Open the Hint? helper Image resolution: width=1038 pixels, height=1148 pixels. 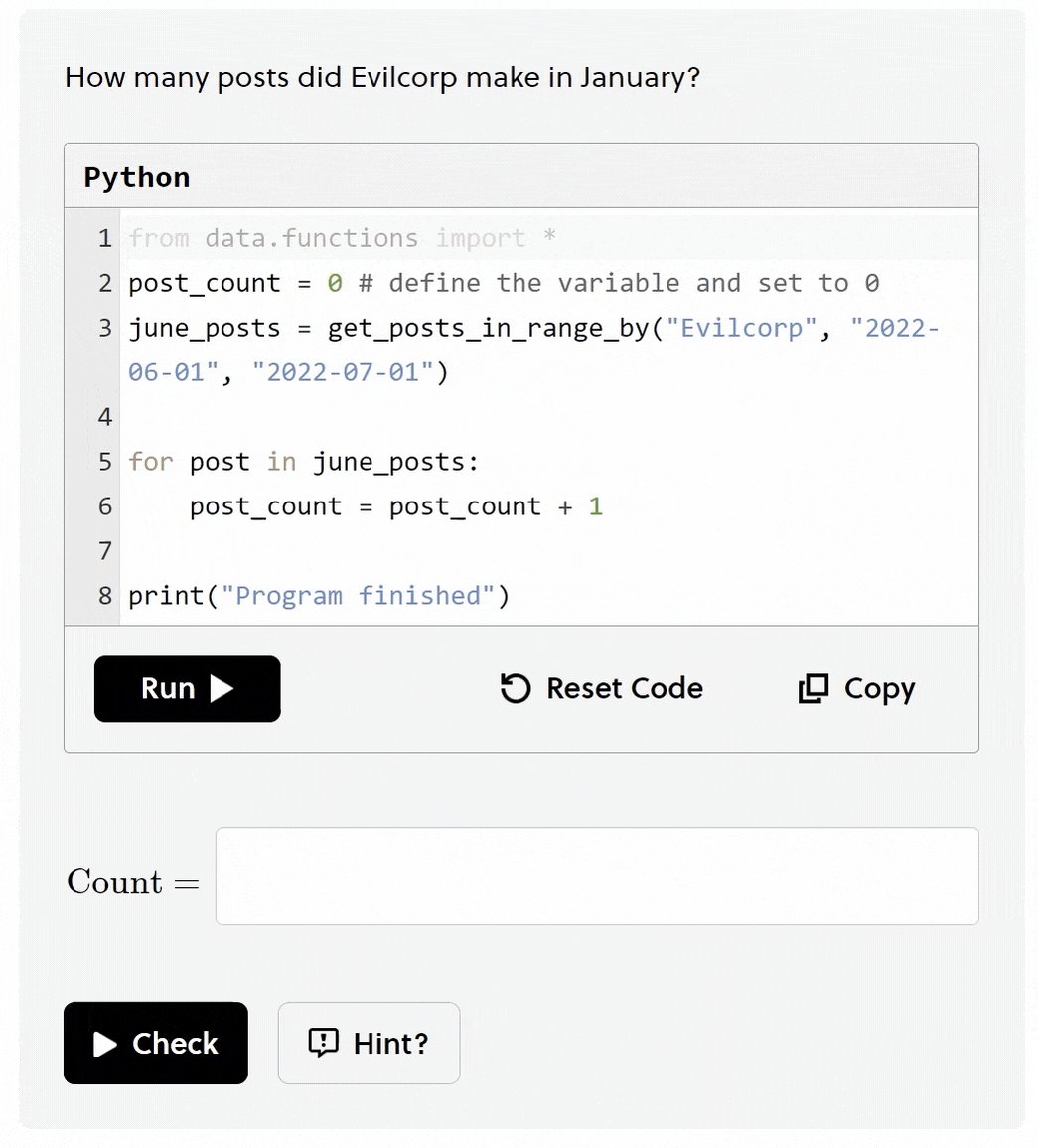point(370,1044)
